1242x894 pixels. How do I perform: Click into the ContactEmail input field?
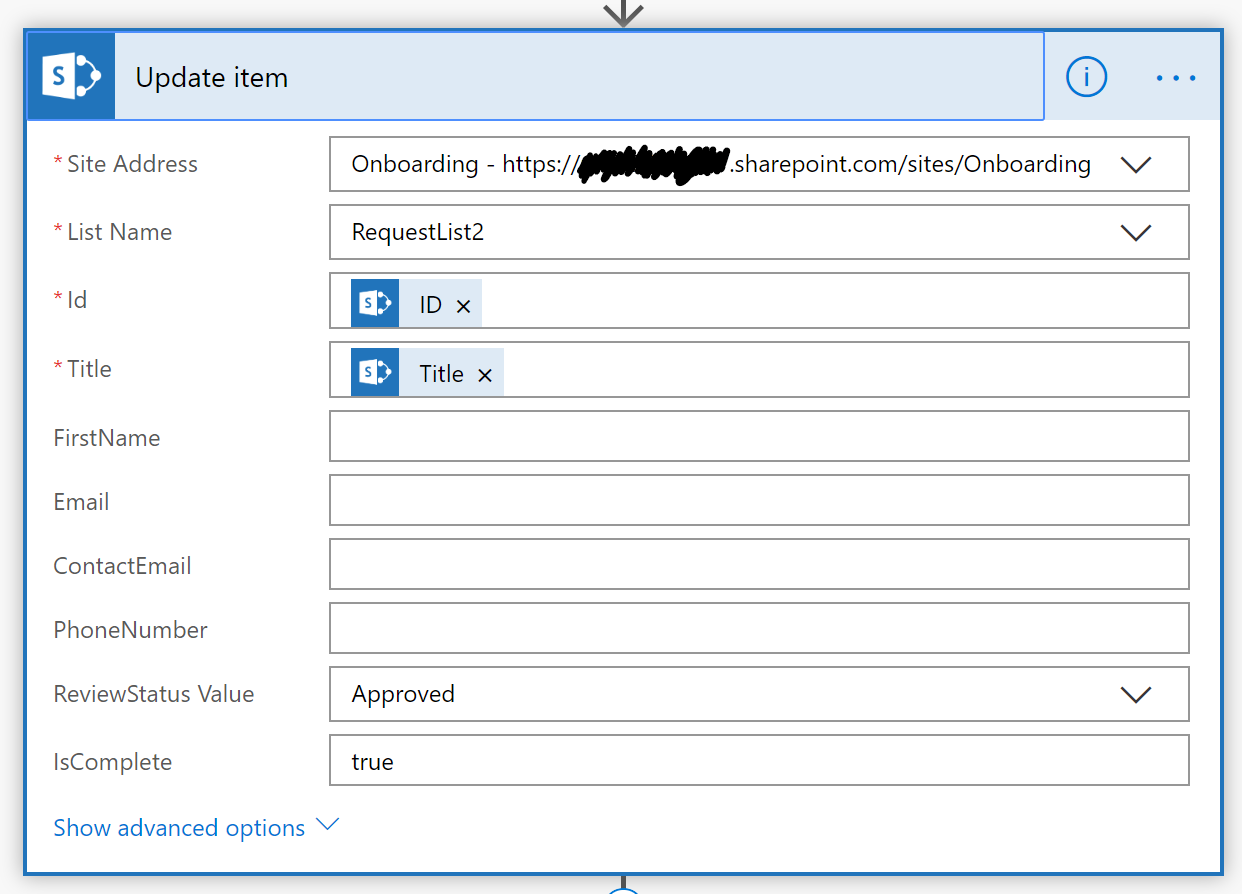click(759, 564)
